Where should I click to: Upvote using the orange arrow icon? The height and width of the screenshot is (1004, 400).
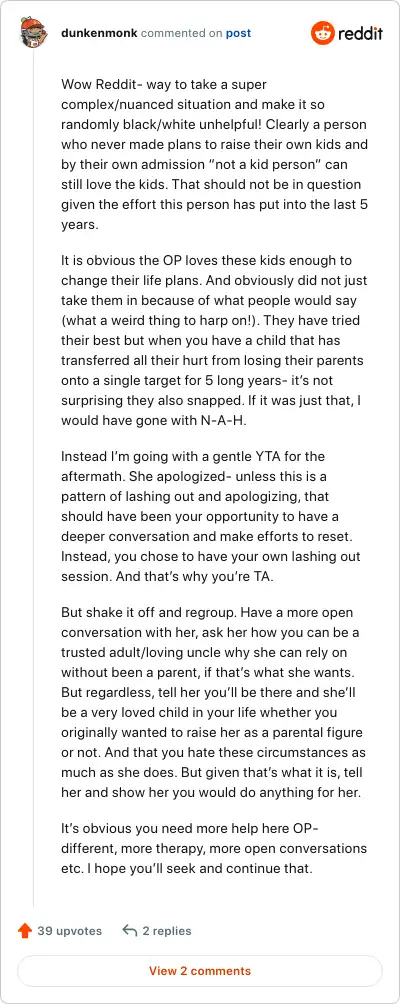coord(25,930)
